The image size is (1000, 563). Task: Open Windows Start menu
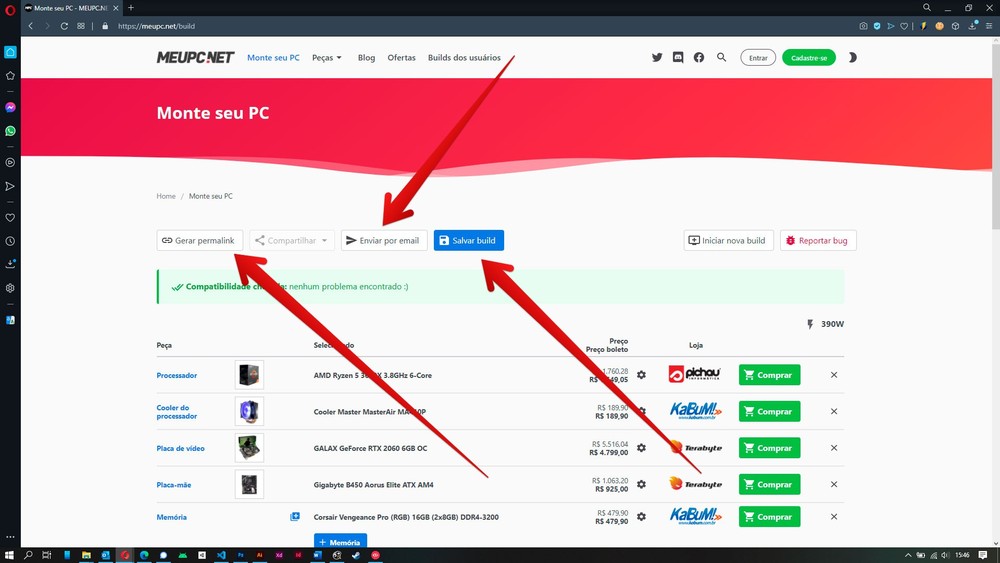point(9,555)
